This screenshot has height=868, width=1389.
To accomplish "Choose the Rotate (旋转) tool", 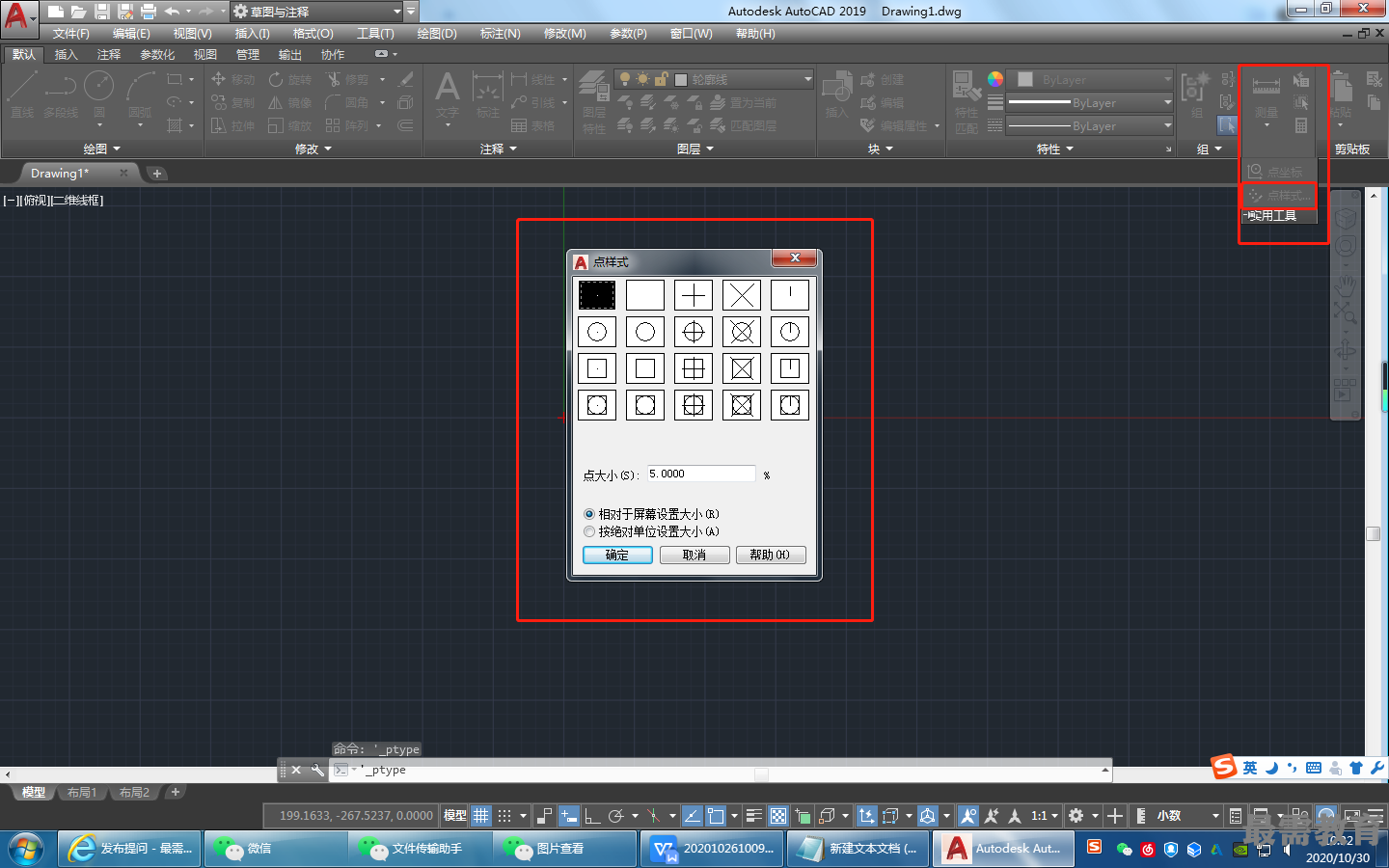I will (290, 79).
